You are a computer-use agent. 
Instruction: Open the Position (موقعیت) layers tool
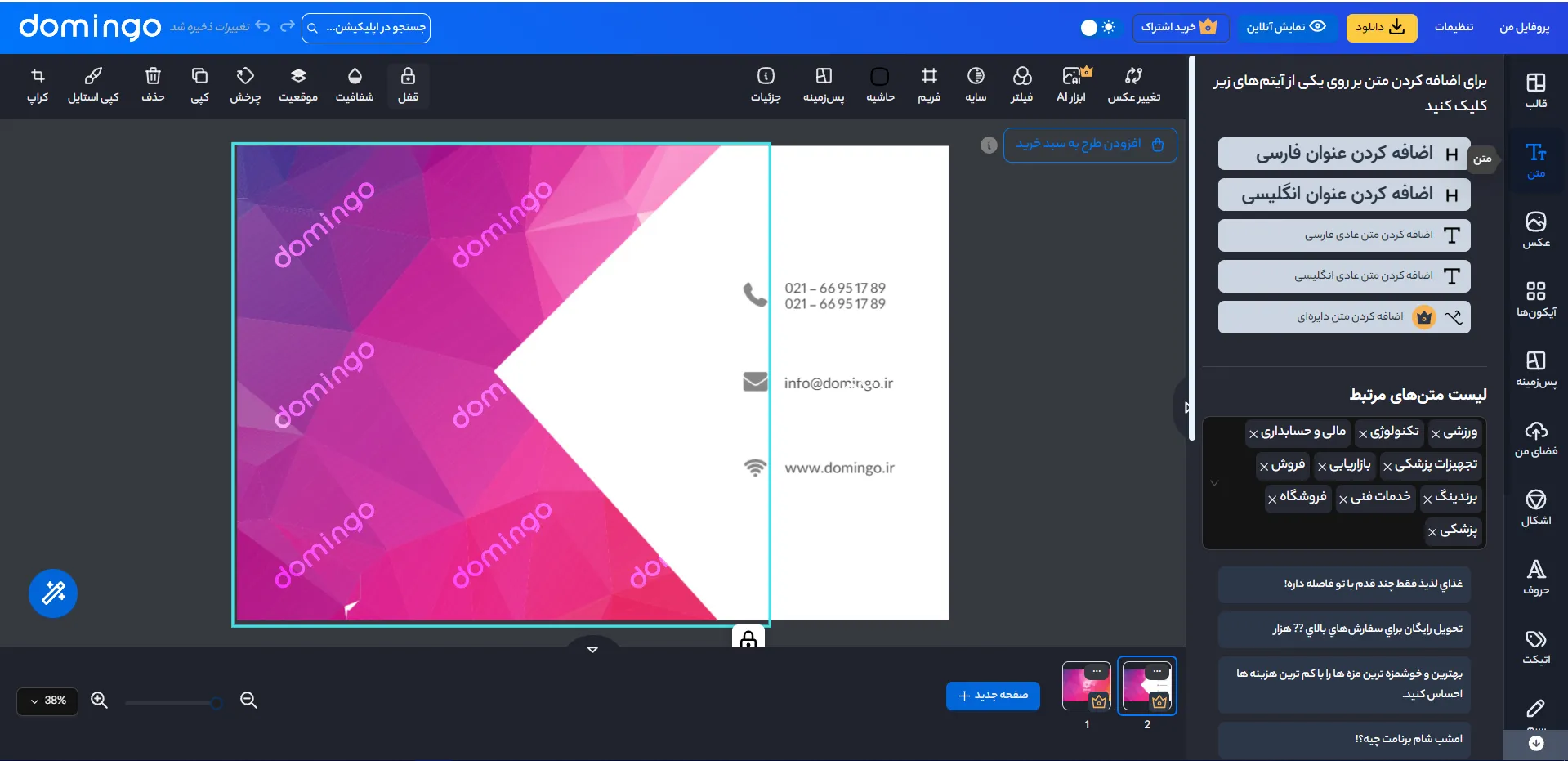pos(298,86)
